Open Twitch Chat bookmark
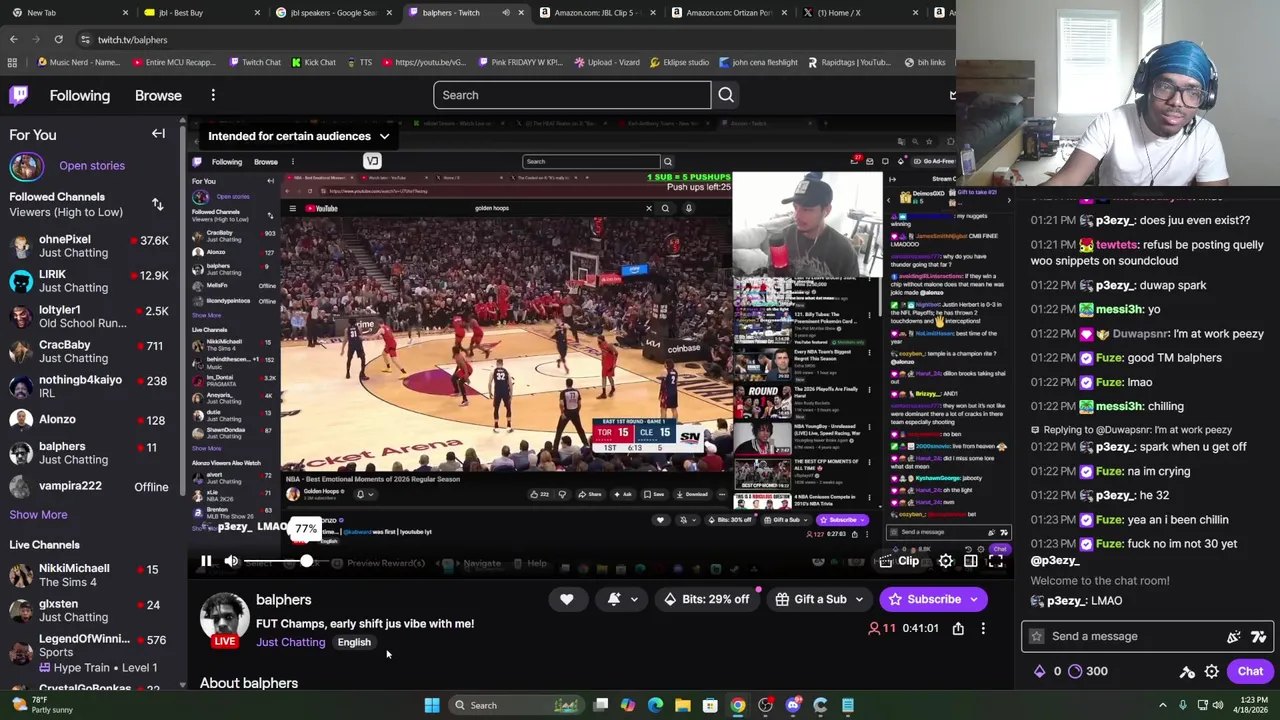1280x720 pixels. (254, 62)
